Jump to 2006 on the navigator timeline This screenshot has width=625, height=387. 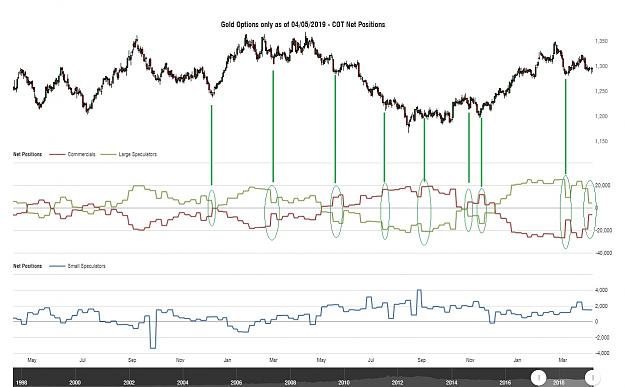[236, 382]
